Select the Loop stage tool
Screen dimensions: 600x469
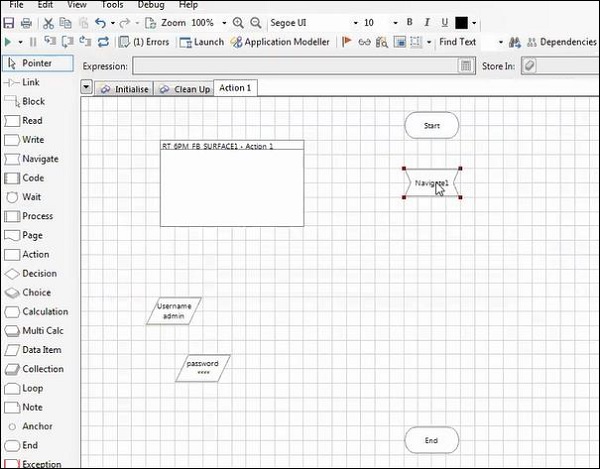coord(32,388)
